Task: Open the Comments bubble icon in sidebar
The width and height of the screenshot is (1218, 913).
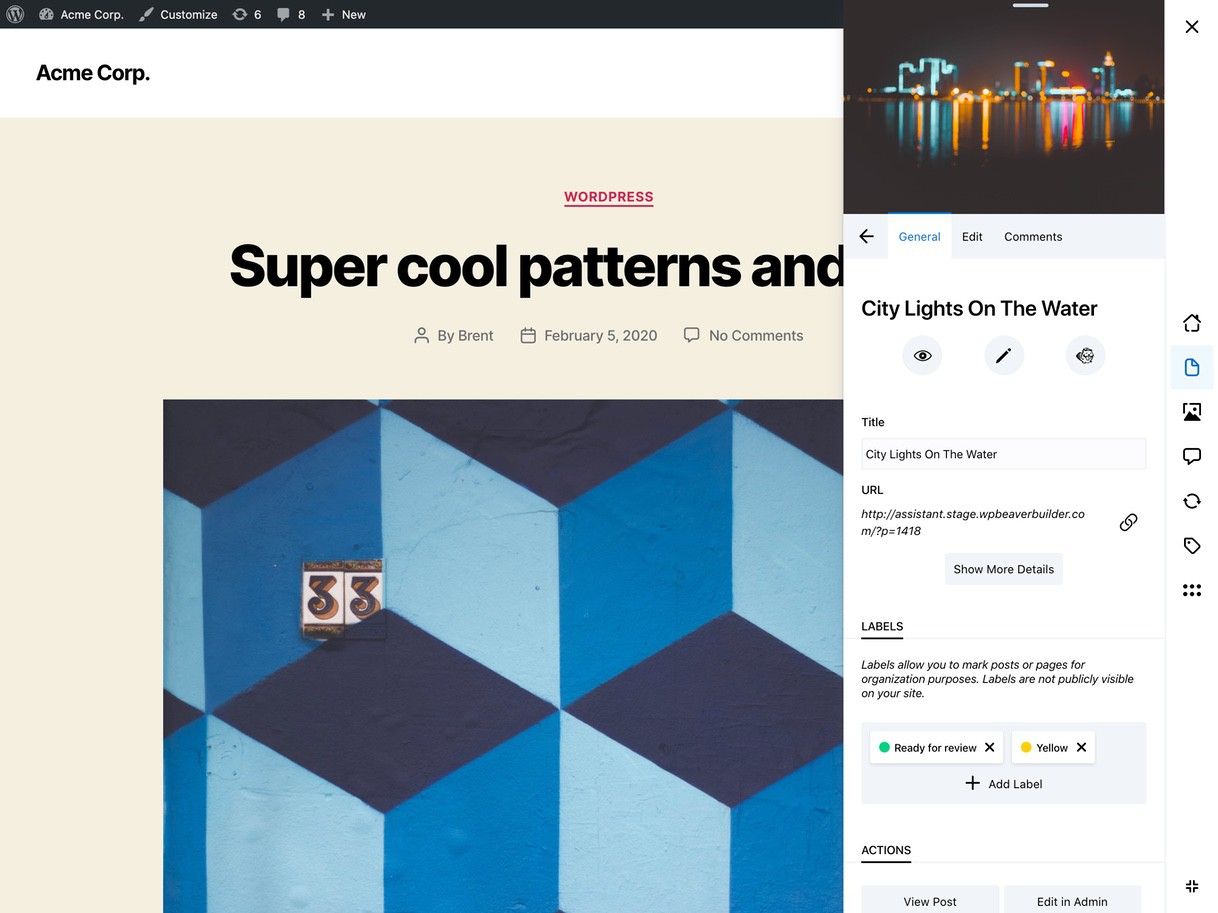Action: point(1191,456)
